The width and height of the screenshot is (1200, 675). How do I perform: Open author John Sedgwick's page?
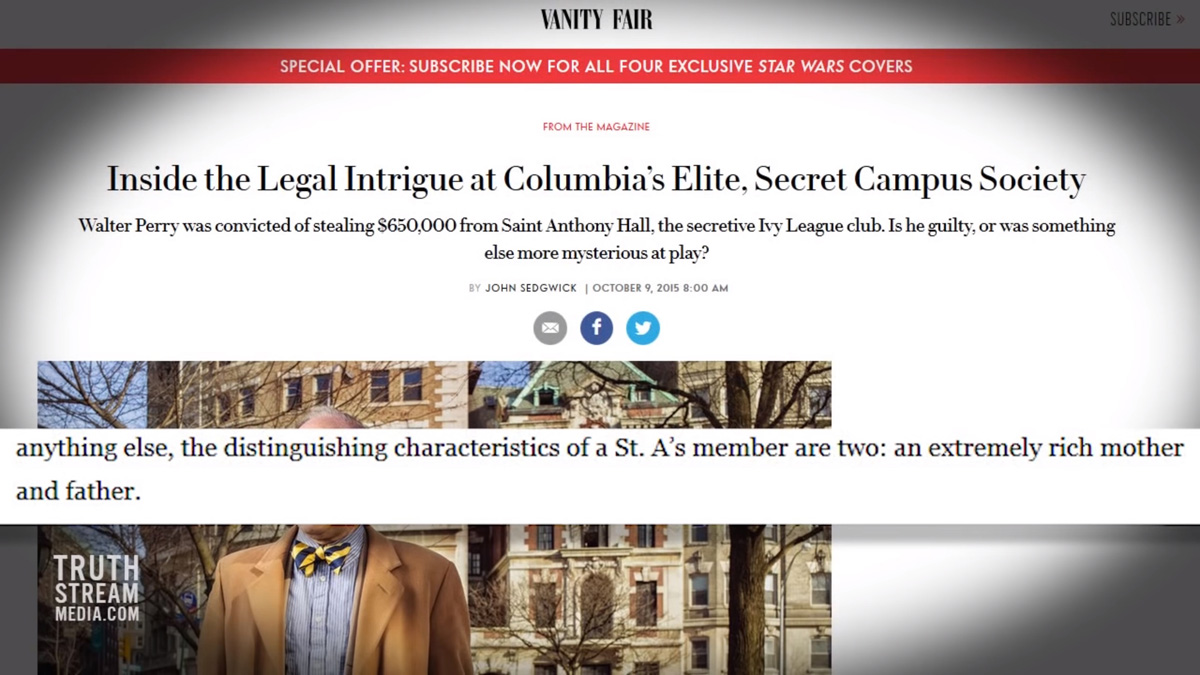(x=531, y=288)
